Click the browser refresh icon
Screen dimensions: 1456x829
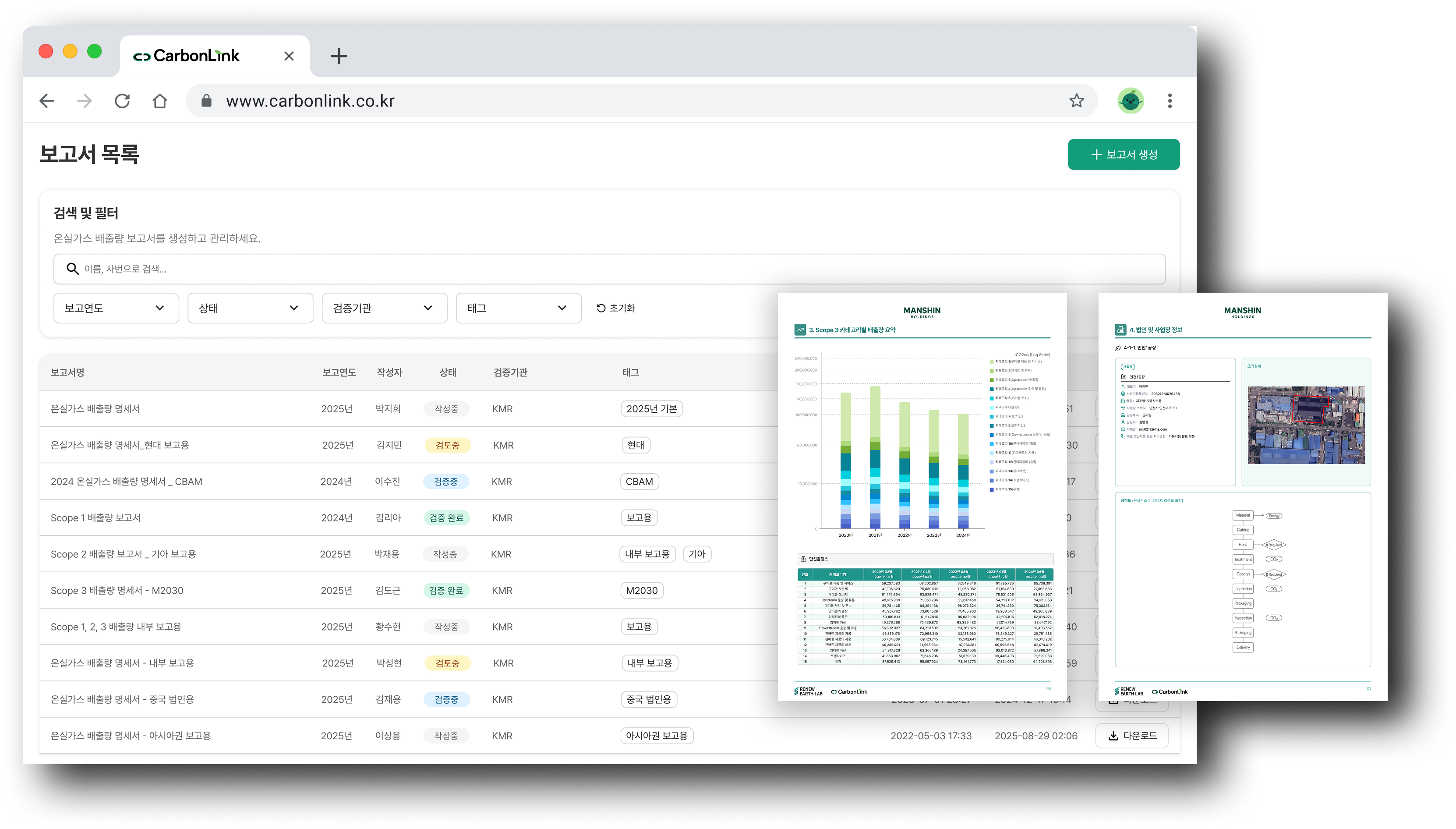(122, 101)
